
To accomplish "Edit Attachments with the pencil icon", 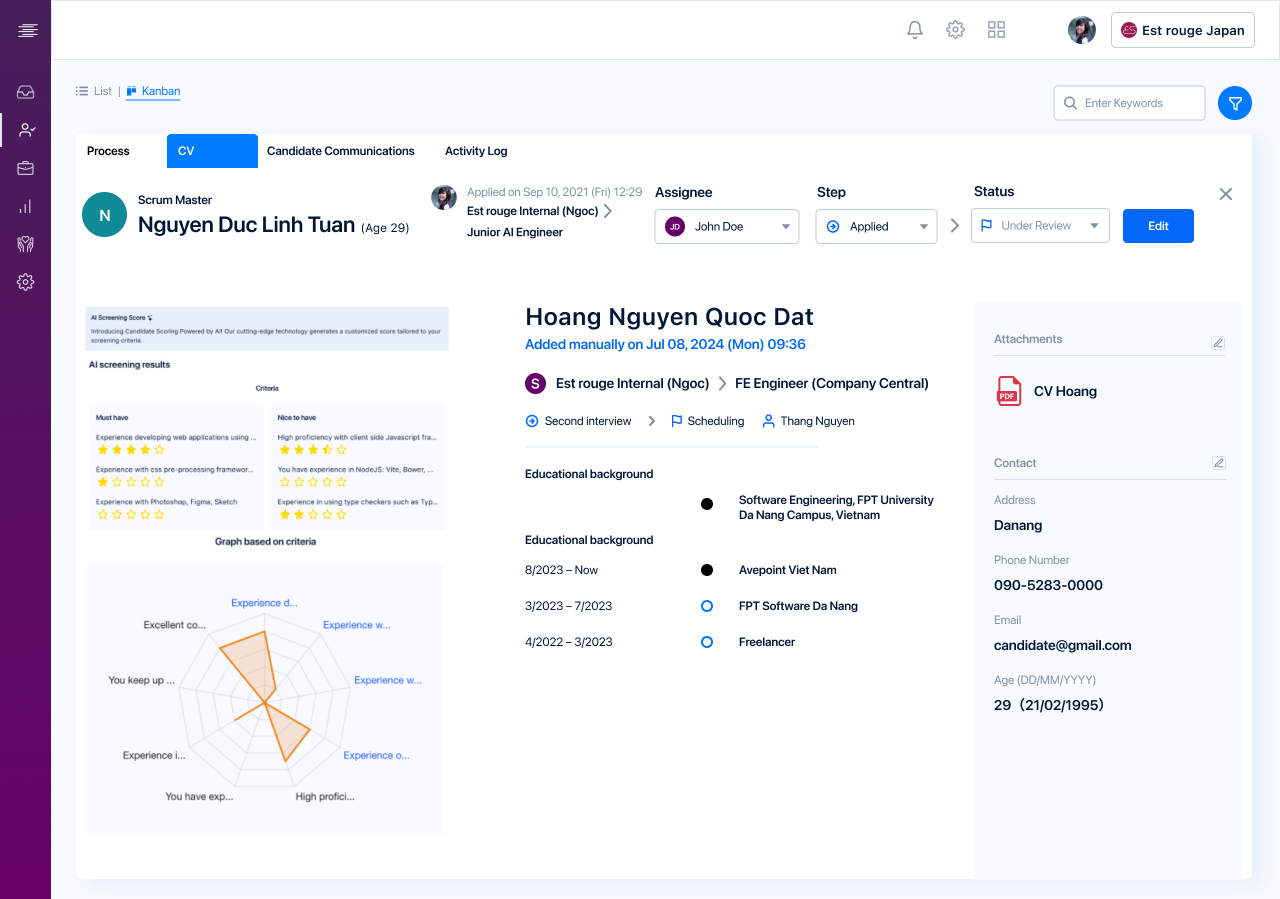I will click(1218, 342).
